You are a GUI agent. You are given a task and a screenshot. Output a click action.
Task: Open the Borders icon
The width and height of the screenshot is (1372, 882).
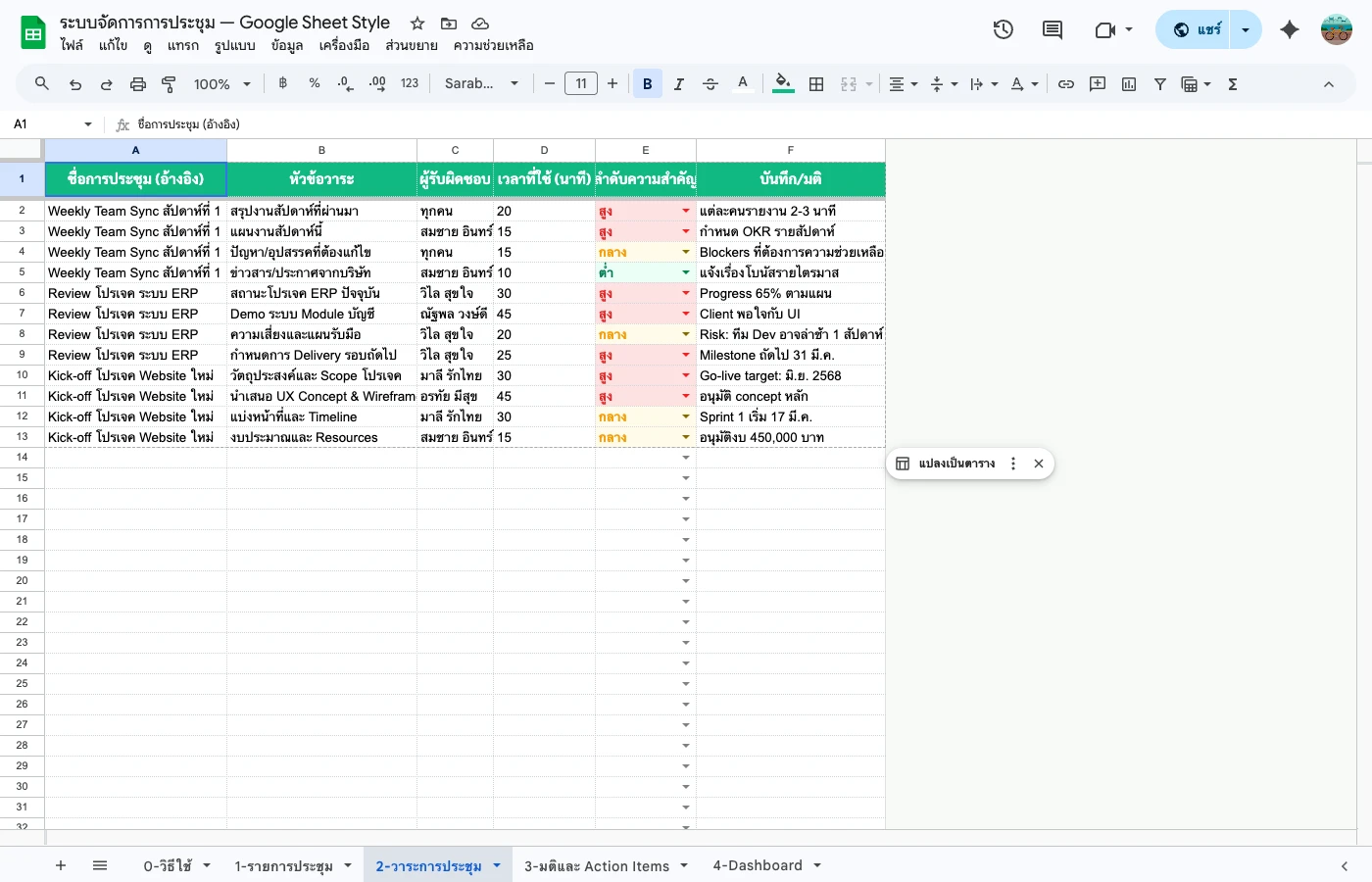[x=816, y=83]
